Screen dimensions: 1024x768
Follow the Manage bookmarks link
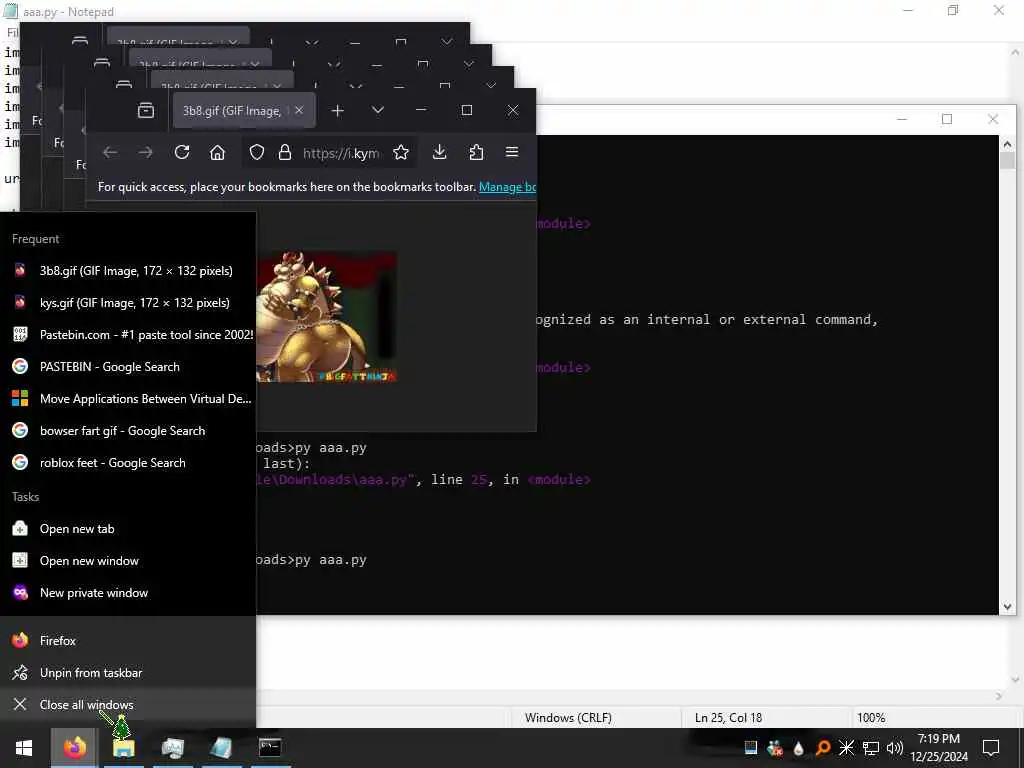coord(507,187)
